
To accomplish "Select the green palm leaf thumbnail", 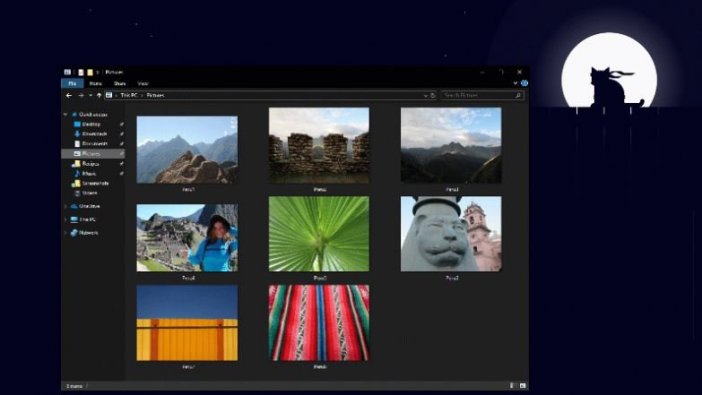I will point(319,234).
